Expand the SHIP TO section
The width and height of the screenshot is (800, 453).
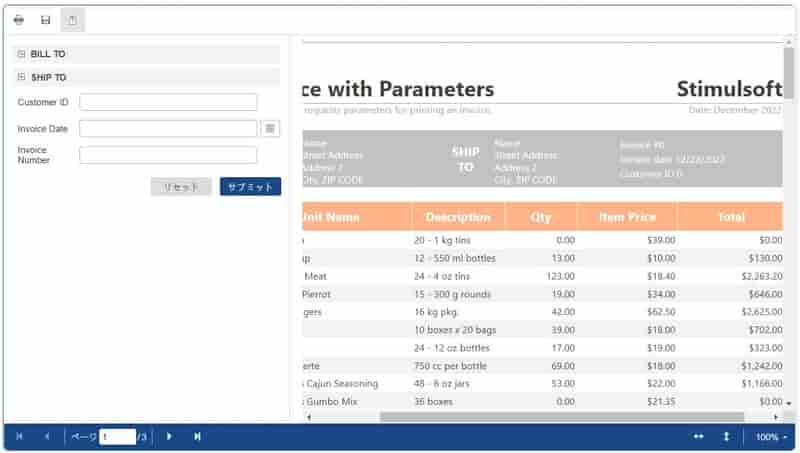[21, 77]
